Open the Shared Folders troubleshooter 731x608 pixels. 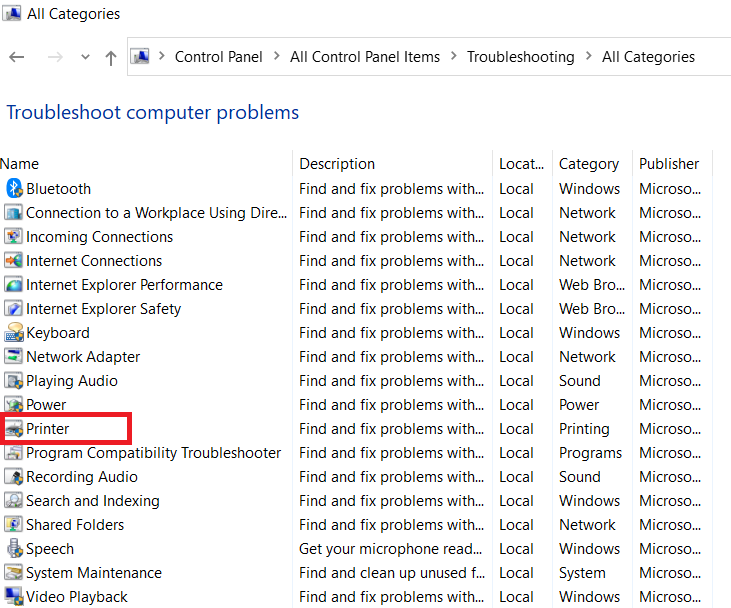pyautogui.click(x=75, y=525)
